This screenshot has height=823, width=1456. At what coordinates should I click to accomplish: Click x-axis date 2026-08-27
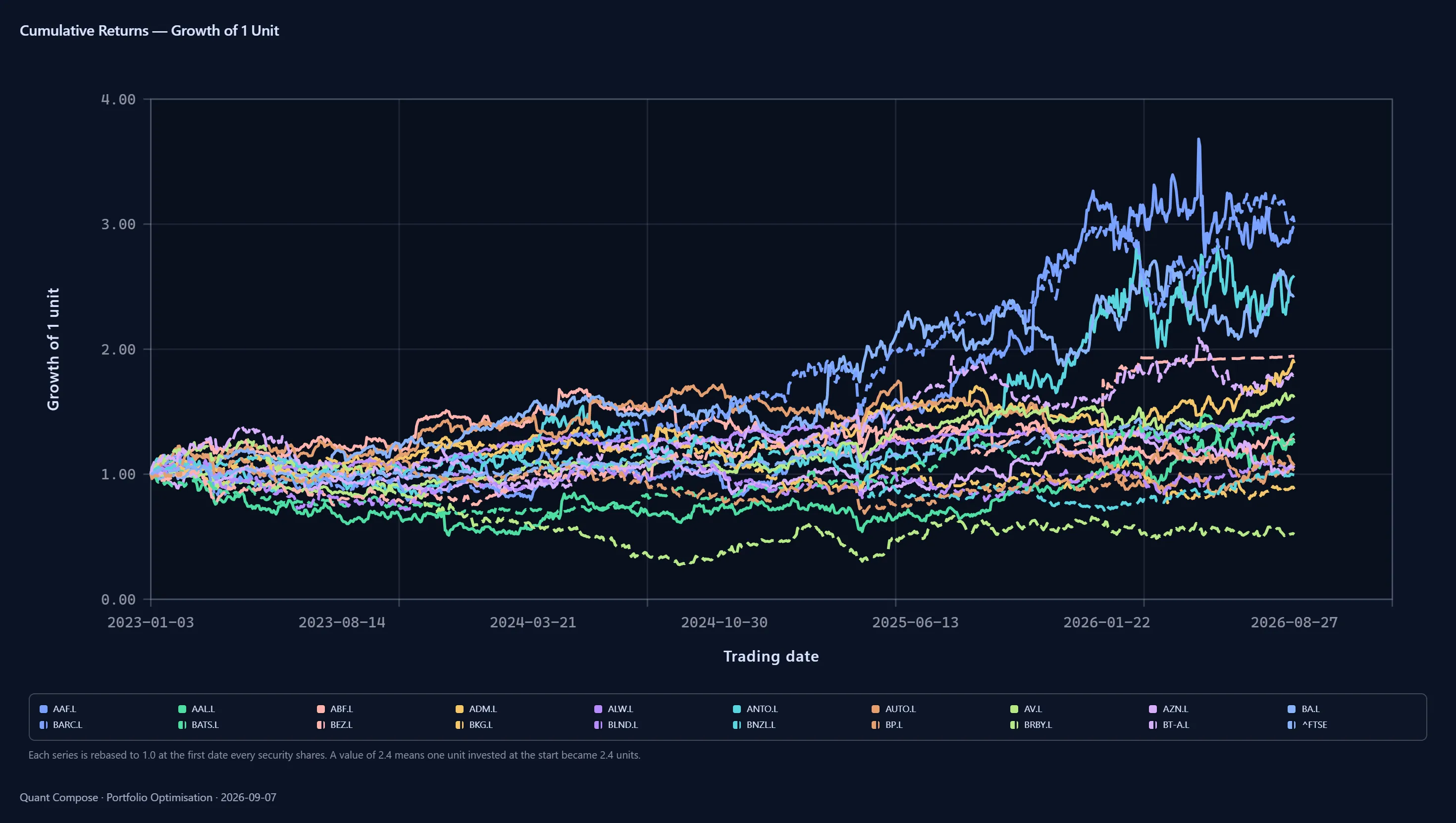point(1295,622)
